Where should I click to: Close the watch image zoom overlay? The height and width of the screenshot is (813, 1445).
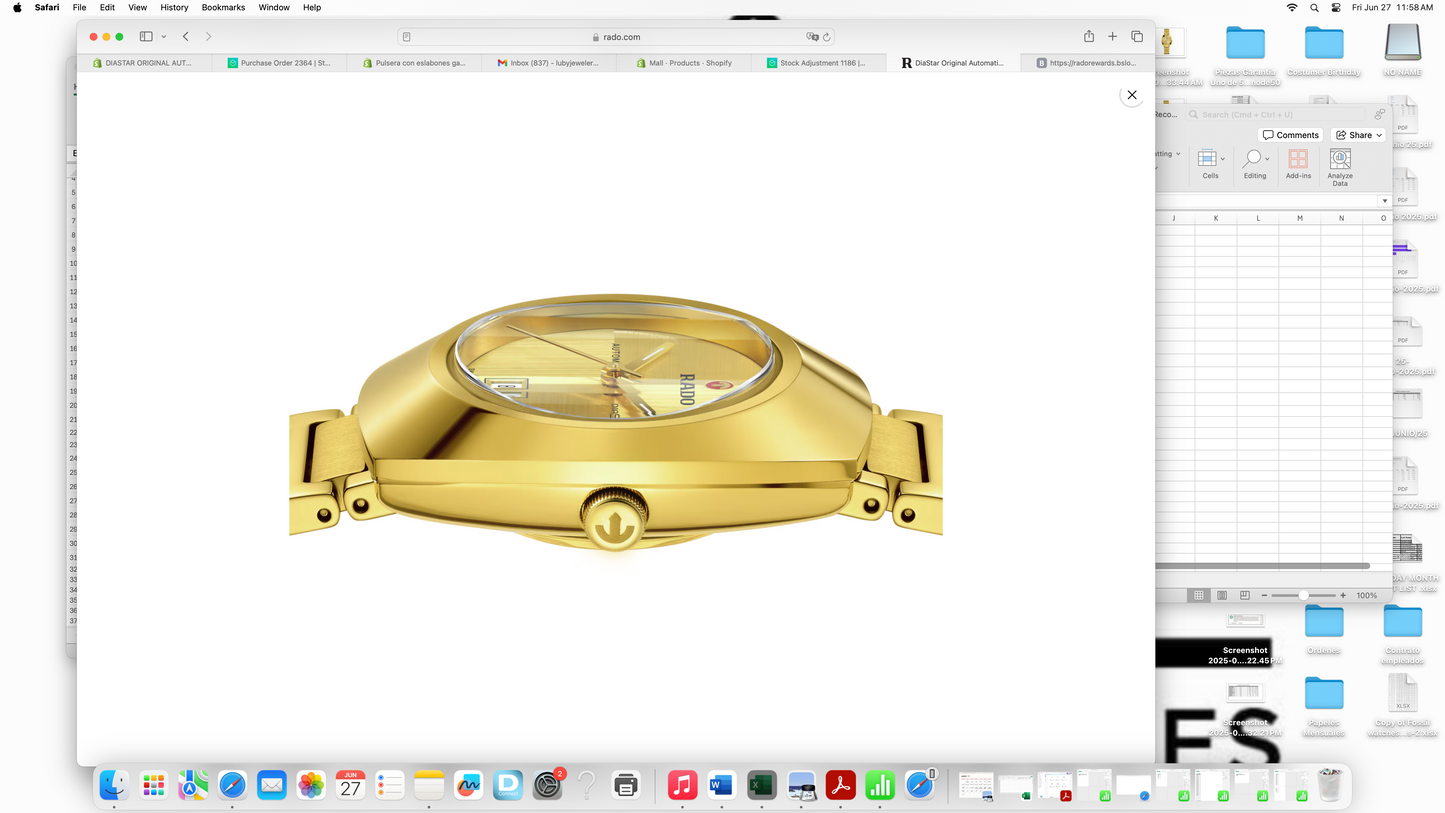[1131, 95]
